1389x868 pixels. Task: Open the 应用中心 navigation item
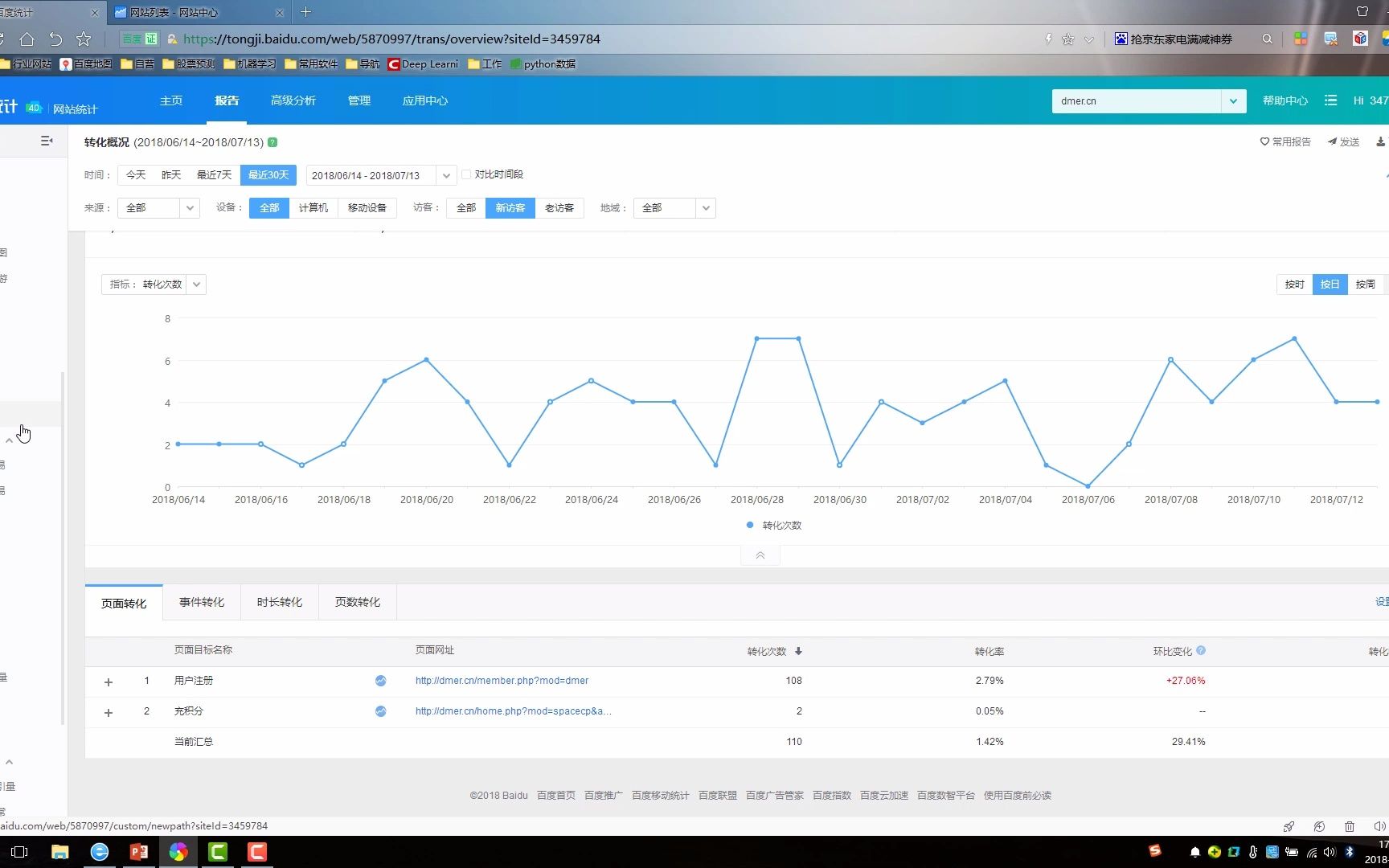[x=425, y=100]
